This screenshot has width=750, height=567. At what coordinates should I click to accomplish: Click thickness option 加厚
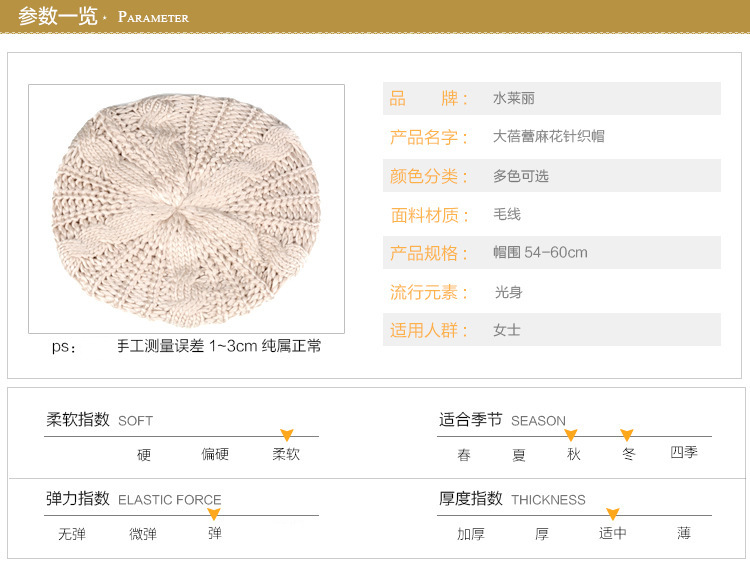pyautogui.click(x=471, y=534)
